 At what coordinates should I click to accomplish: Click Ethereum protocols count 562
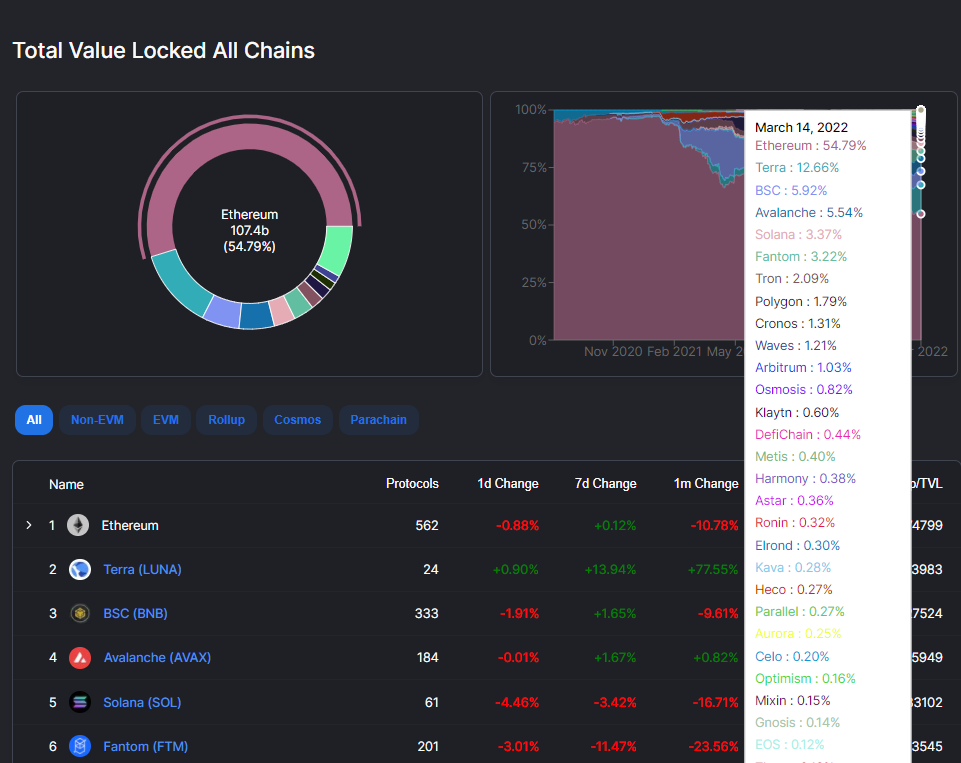[427, 525]
